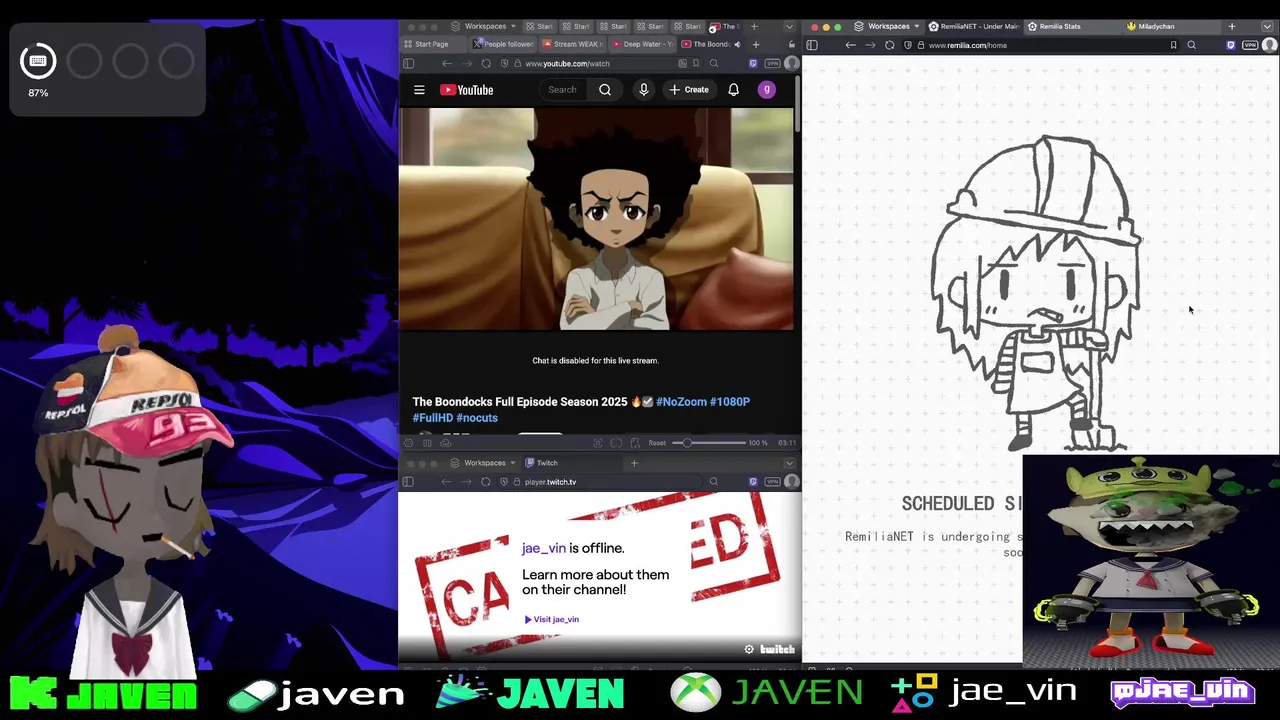Screen dimensions: 1280x720
Task: Bookmark the YouTube watch page
Action: click(x=695, y=63)
